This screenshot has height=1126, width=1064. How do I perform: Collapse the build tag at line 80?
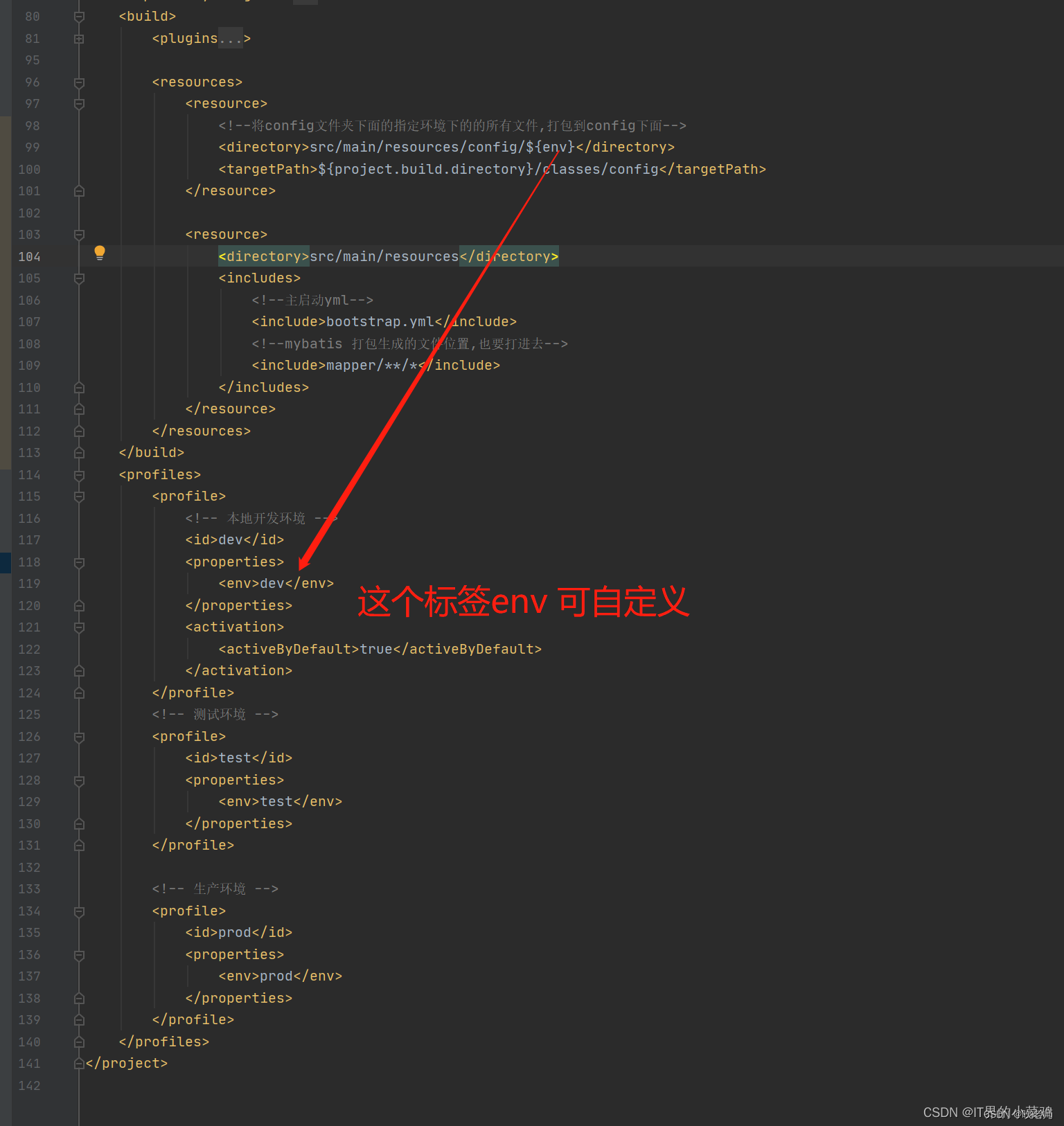[x=79, y=17]
